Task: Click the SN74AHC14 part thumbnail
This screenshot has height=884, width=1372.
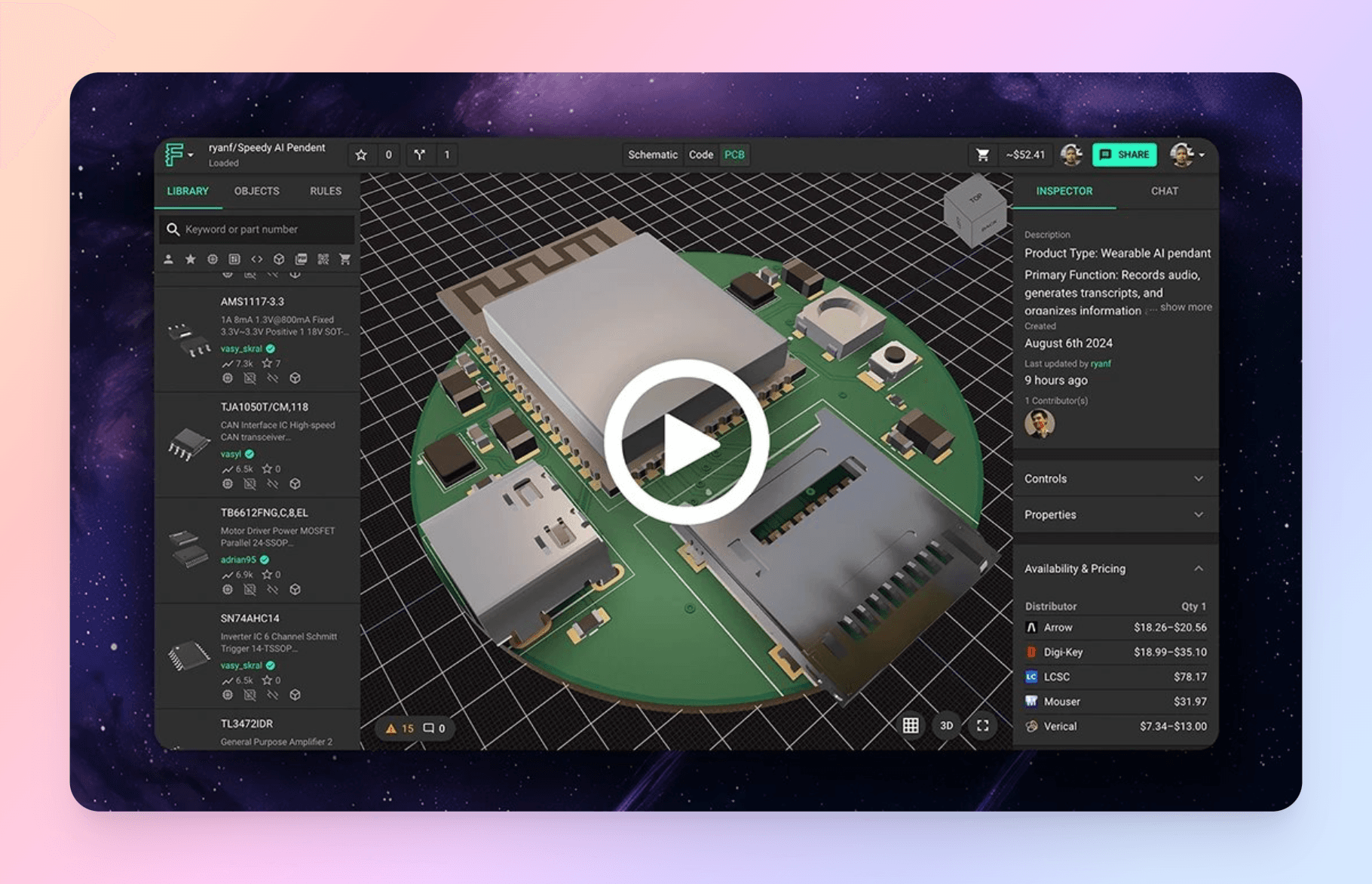Action: (x=187, y=655)
